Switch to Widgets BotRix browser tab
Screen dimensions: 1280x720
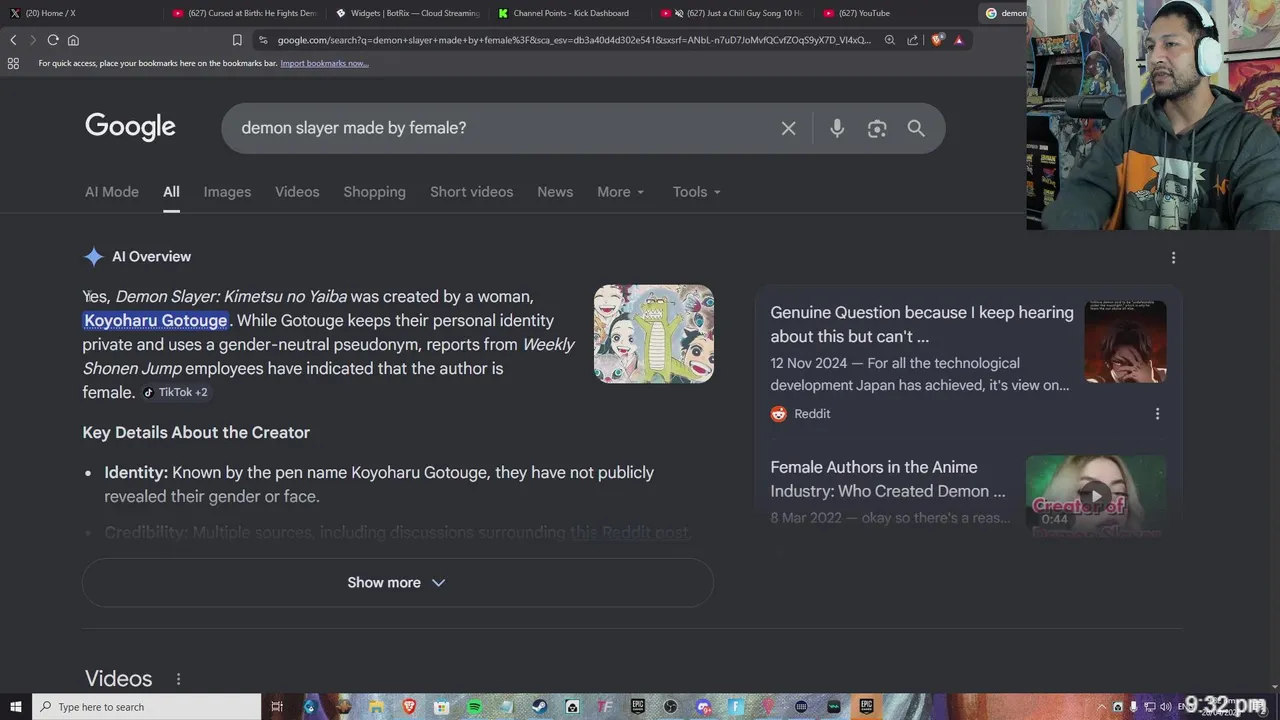(408, 13)
